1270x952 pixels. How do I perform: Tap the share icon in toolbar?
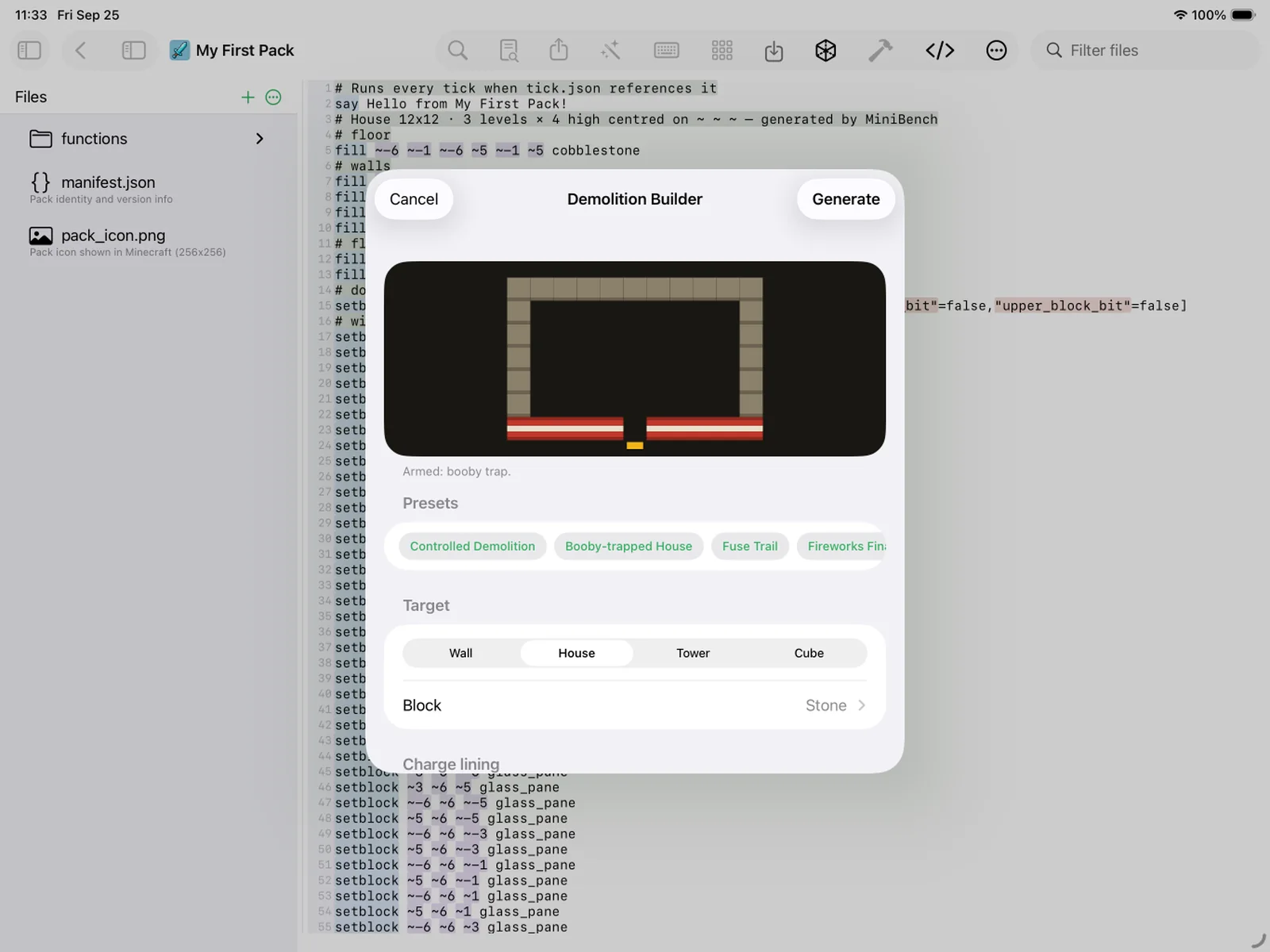559,49
